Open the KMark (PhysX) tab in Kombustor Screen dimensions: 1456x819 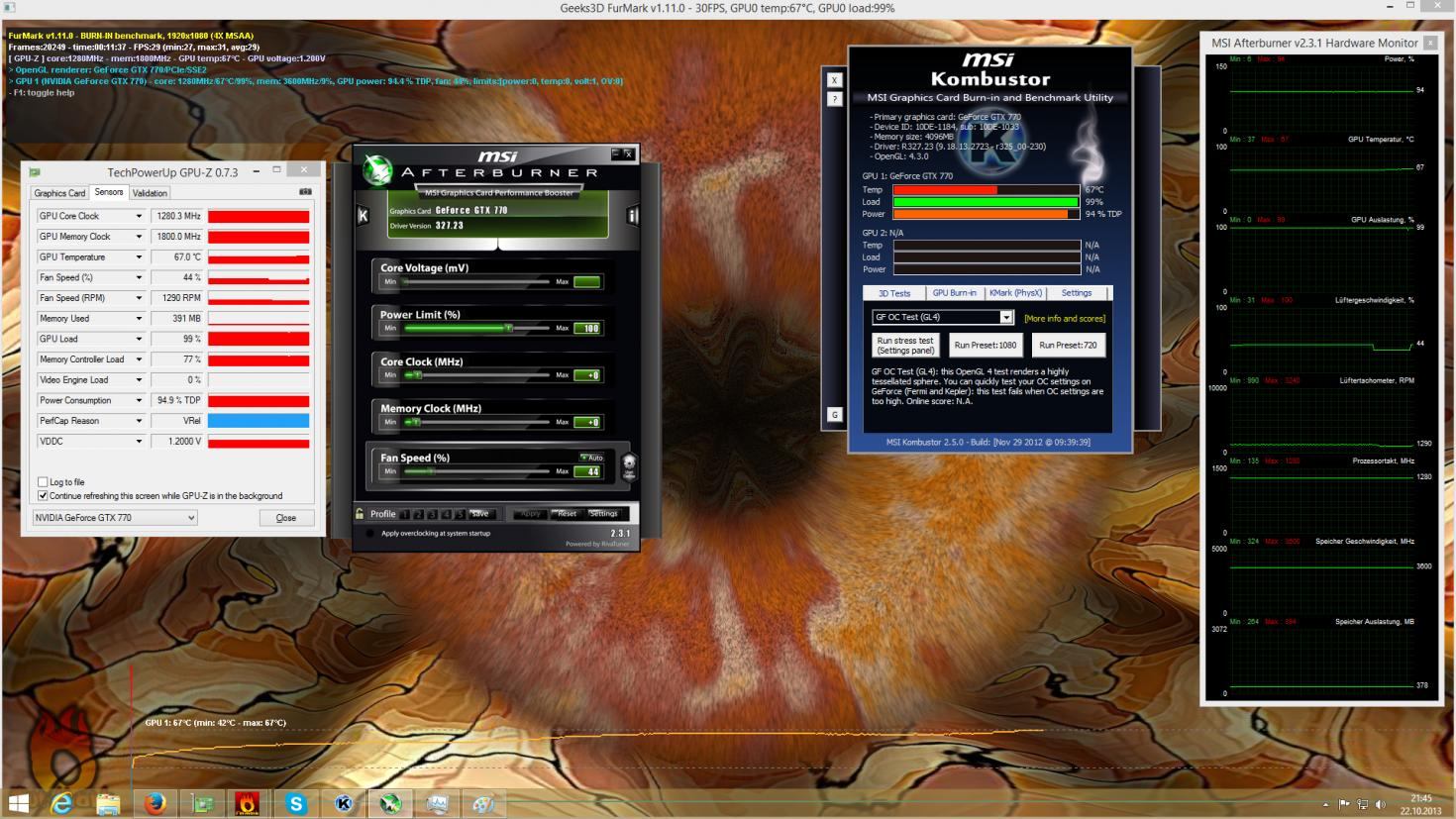pyautogui.click(x=1015, y=293)
